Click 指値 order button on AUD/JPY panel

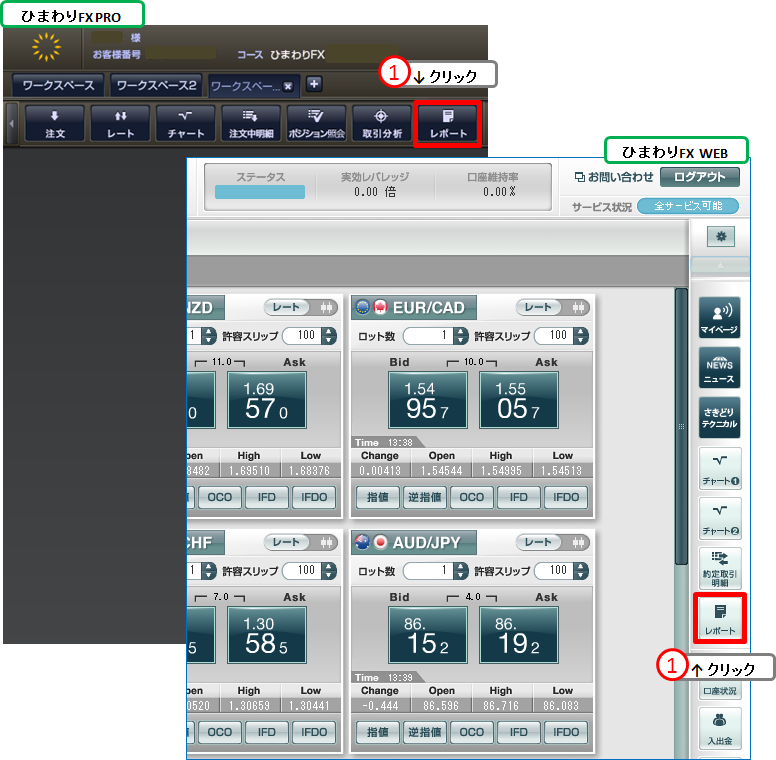[378, 732]
